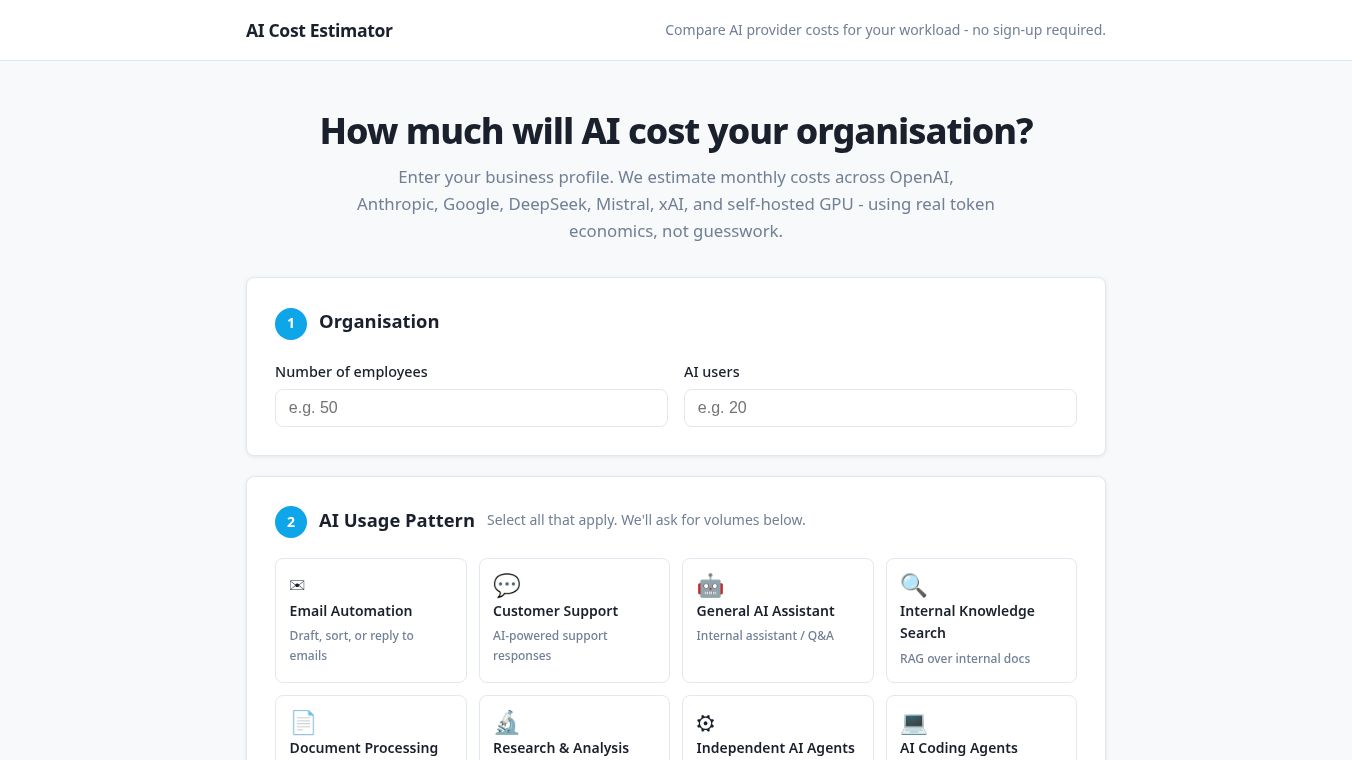Click the 'AI users' label

(712, 372)
